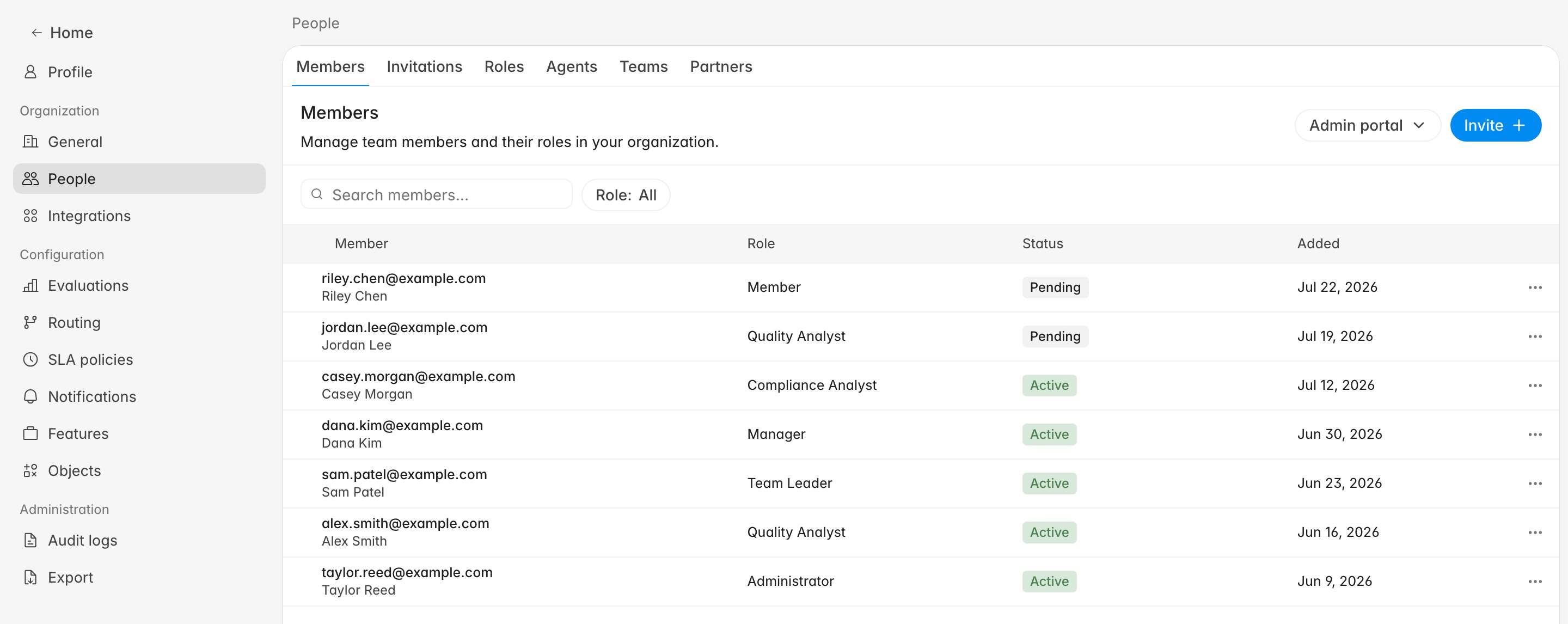Focus the Search members field
This screenshot has width=1568, height=624.
(x=437, y=194)
